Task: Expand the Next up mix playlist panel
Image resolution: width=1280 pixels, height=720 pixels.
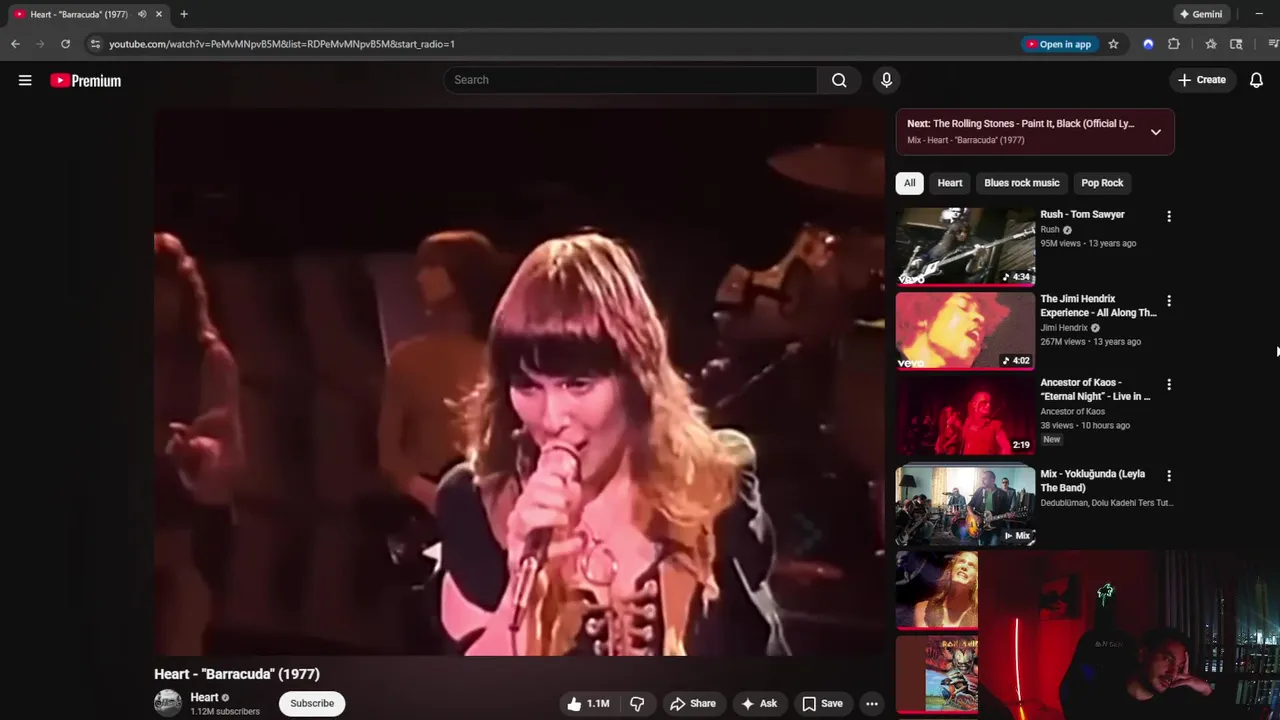Action: [x=1156, y=132]
